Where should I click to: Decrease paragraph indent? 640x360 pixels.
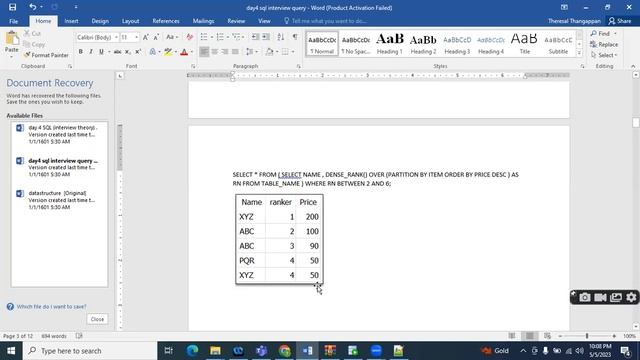tap(255, 37)
